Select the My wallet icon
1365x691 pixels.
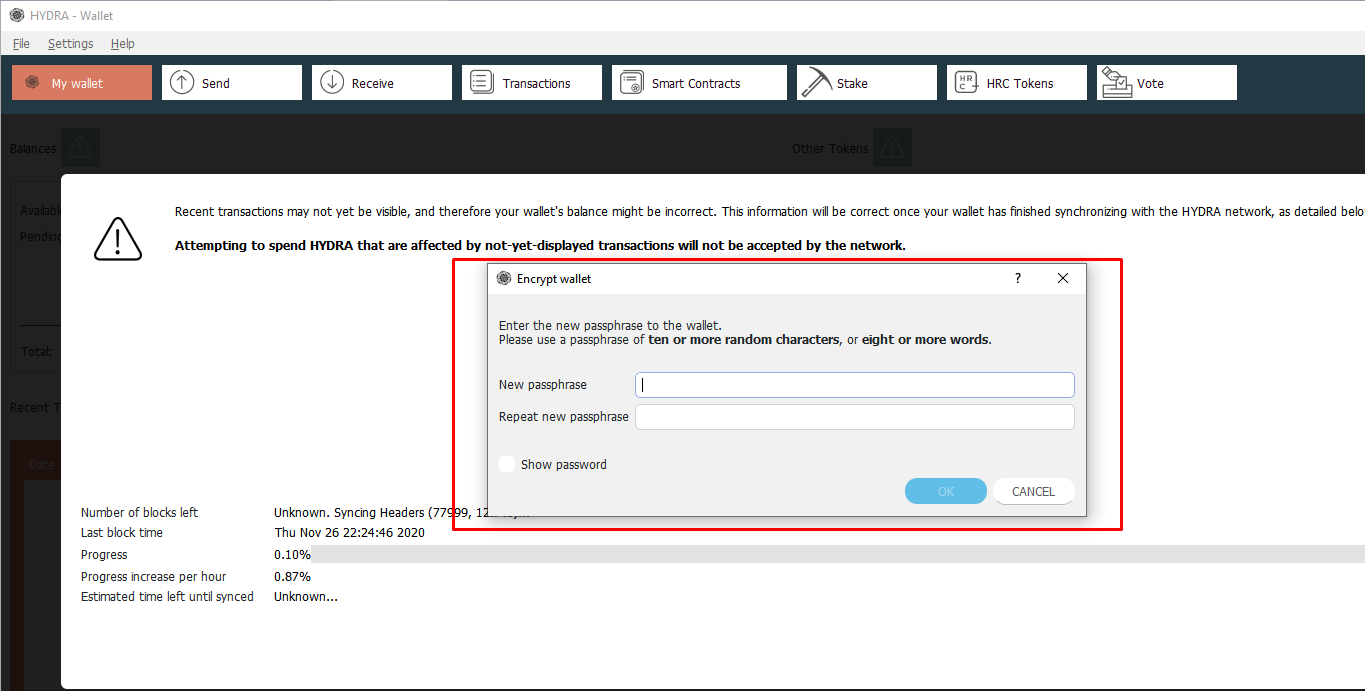tap(30, 82)
